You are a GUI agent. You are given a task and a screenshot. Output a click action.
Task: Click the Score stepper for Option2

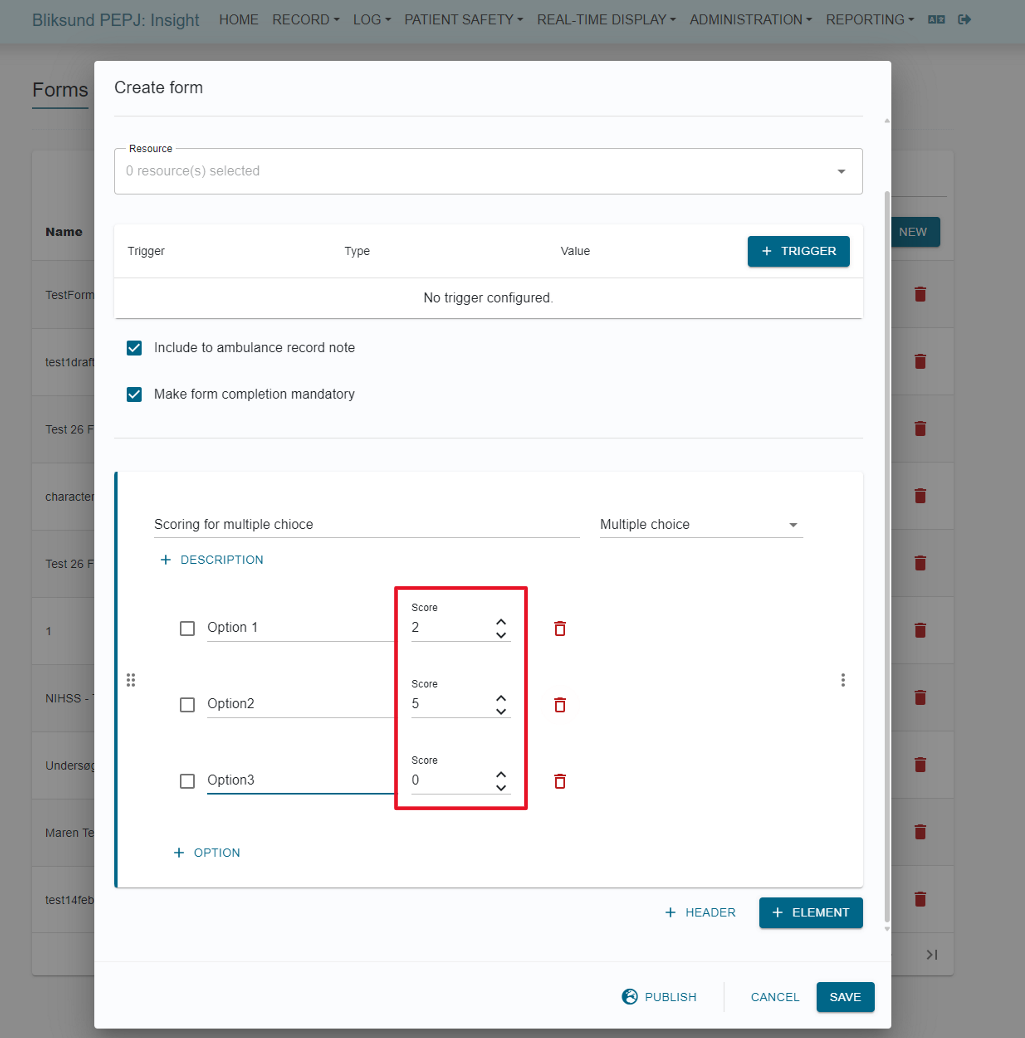point(501,704)
